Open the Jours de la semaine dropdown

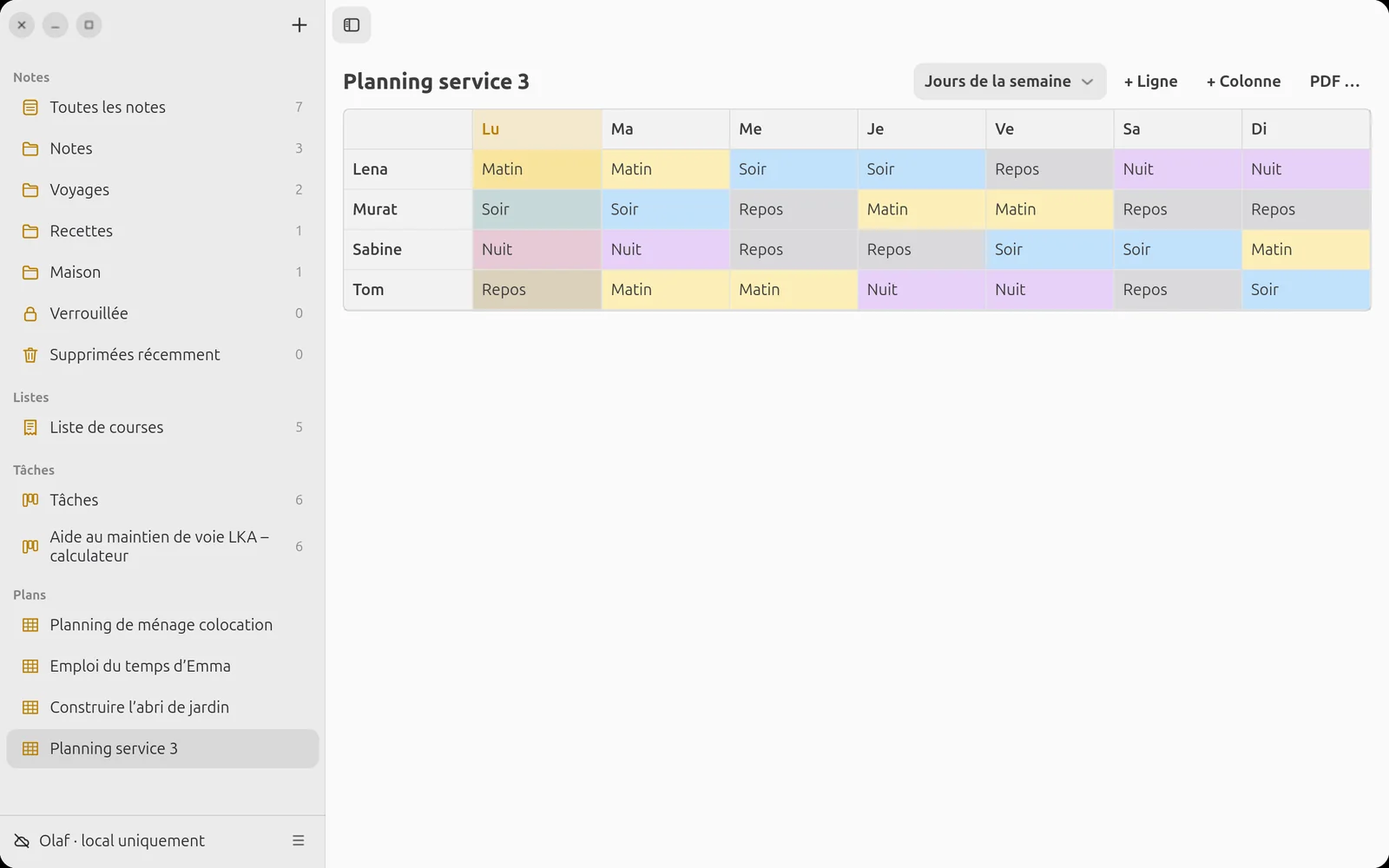1010,82
